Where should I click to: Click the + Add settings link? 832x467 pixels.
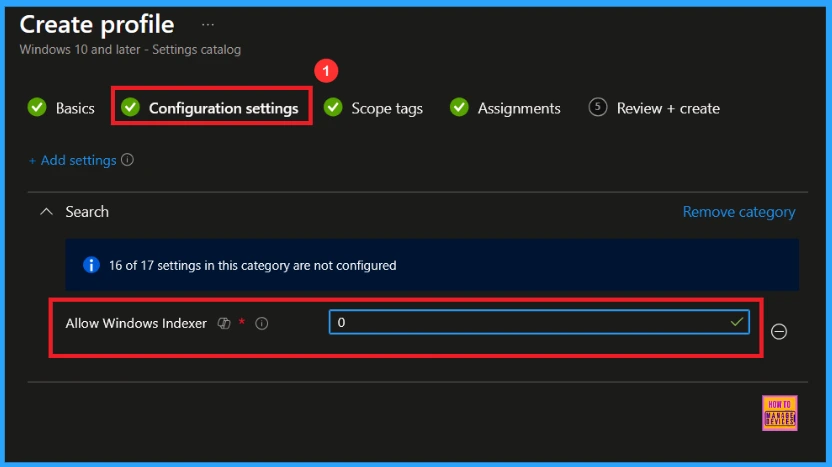pos(73,160)
